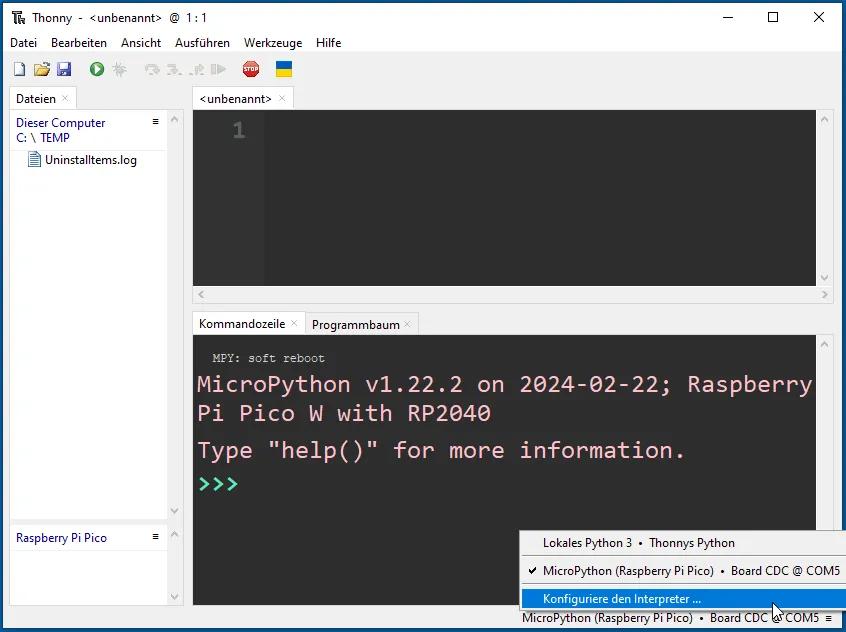846x632 pixels.
Task: Click the editor horizontal scrollbar
Action: coord(510,295)
